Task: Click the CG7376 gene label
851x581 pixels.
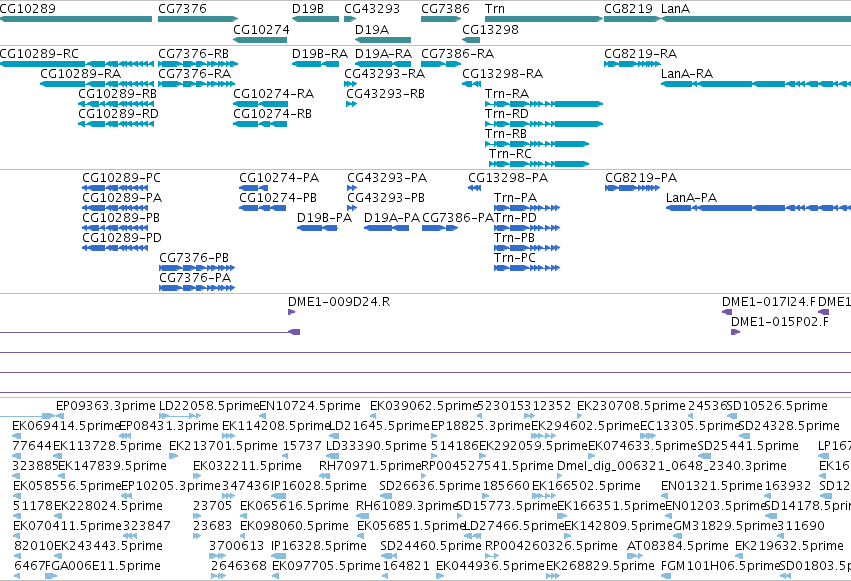Action: click(182, 9)
